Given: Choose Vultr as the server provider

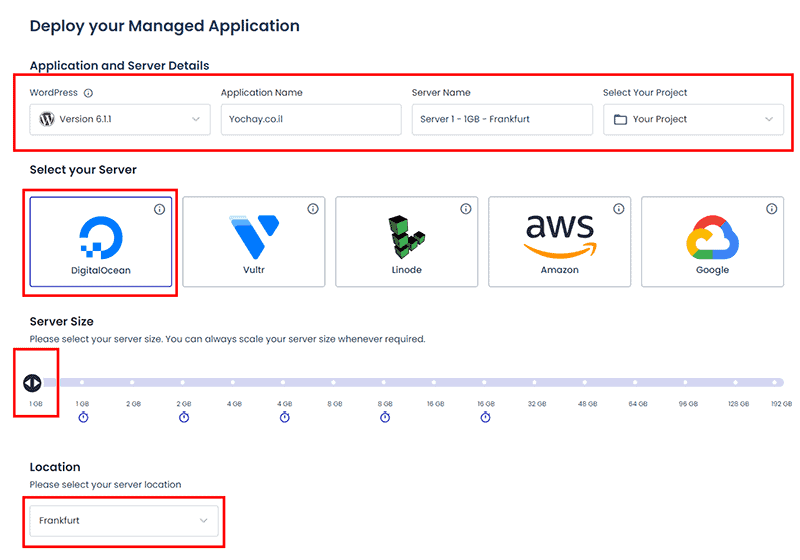Looking at the screenshot, I should (254, 242).
